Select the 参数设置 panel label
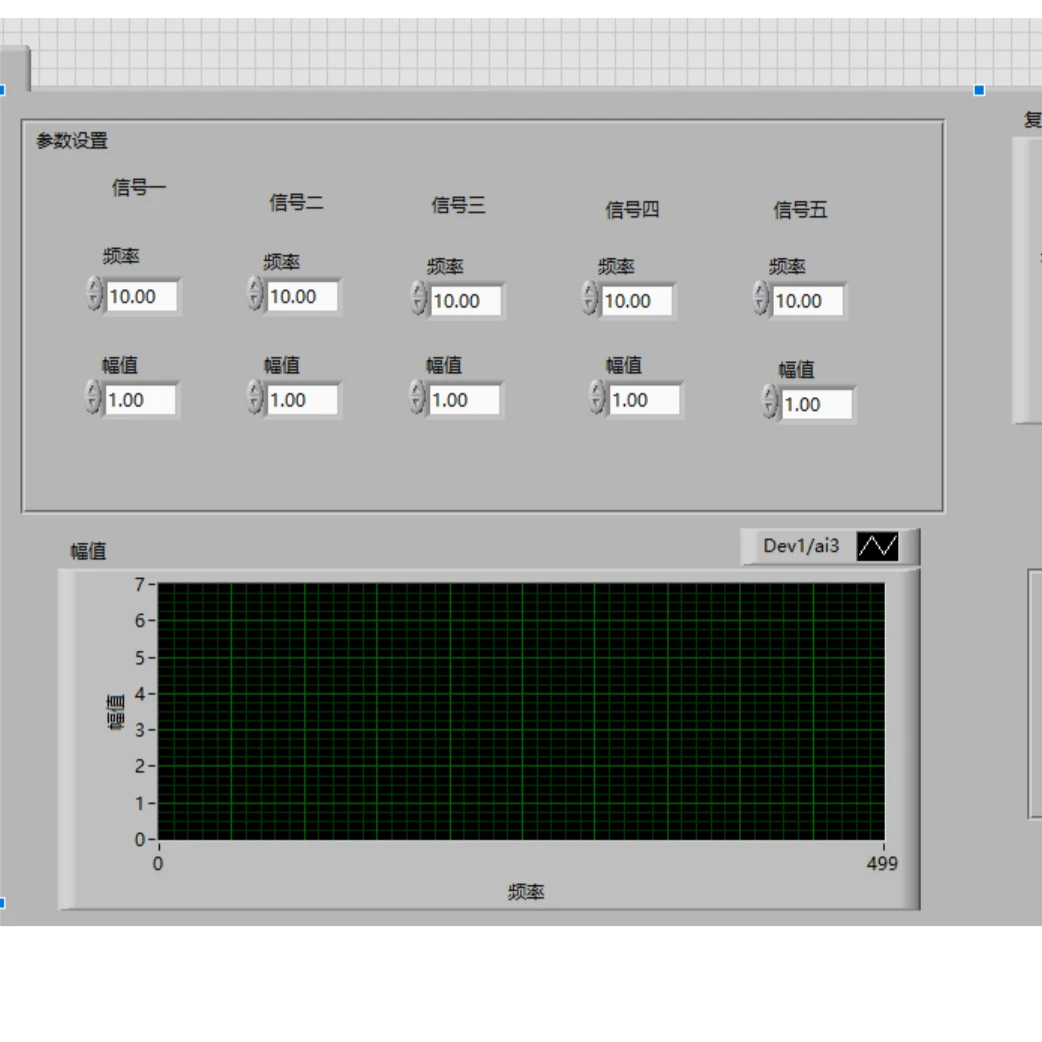Image resolution: width=1042 pixels, height=1042 pixels. pyautogui.click(x=72, y=141)
